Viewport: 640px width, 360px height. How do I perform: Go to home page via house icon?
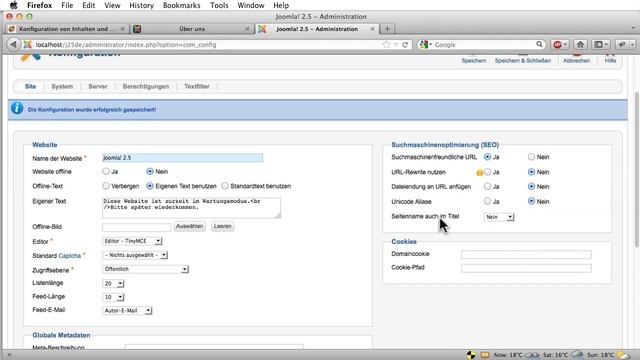580,44
